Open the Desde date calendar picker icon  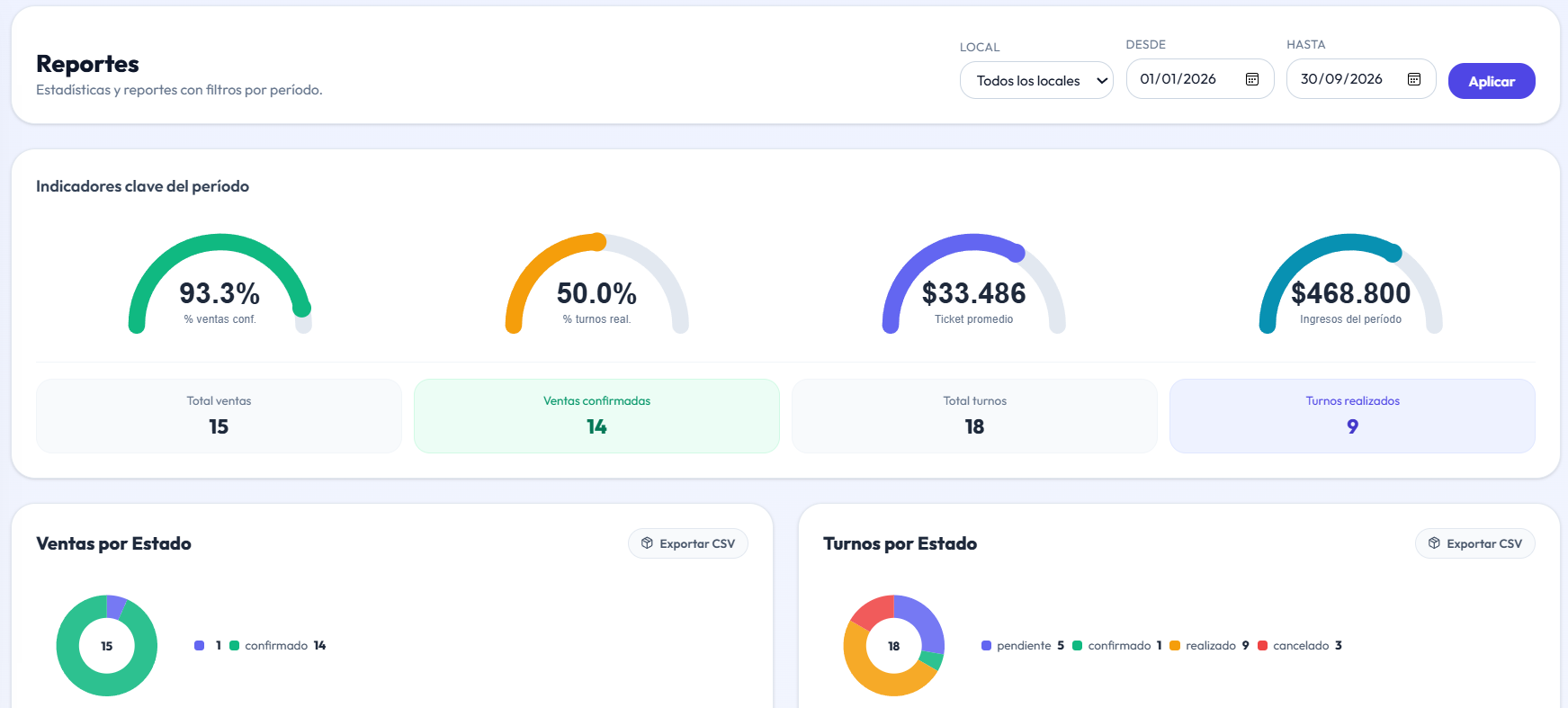click(1251, 79)
